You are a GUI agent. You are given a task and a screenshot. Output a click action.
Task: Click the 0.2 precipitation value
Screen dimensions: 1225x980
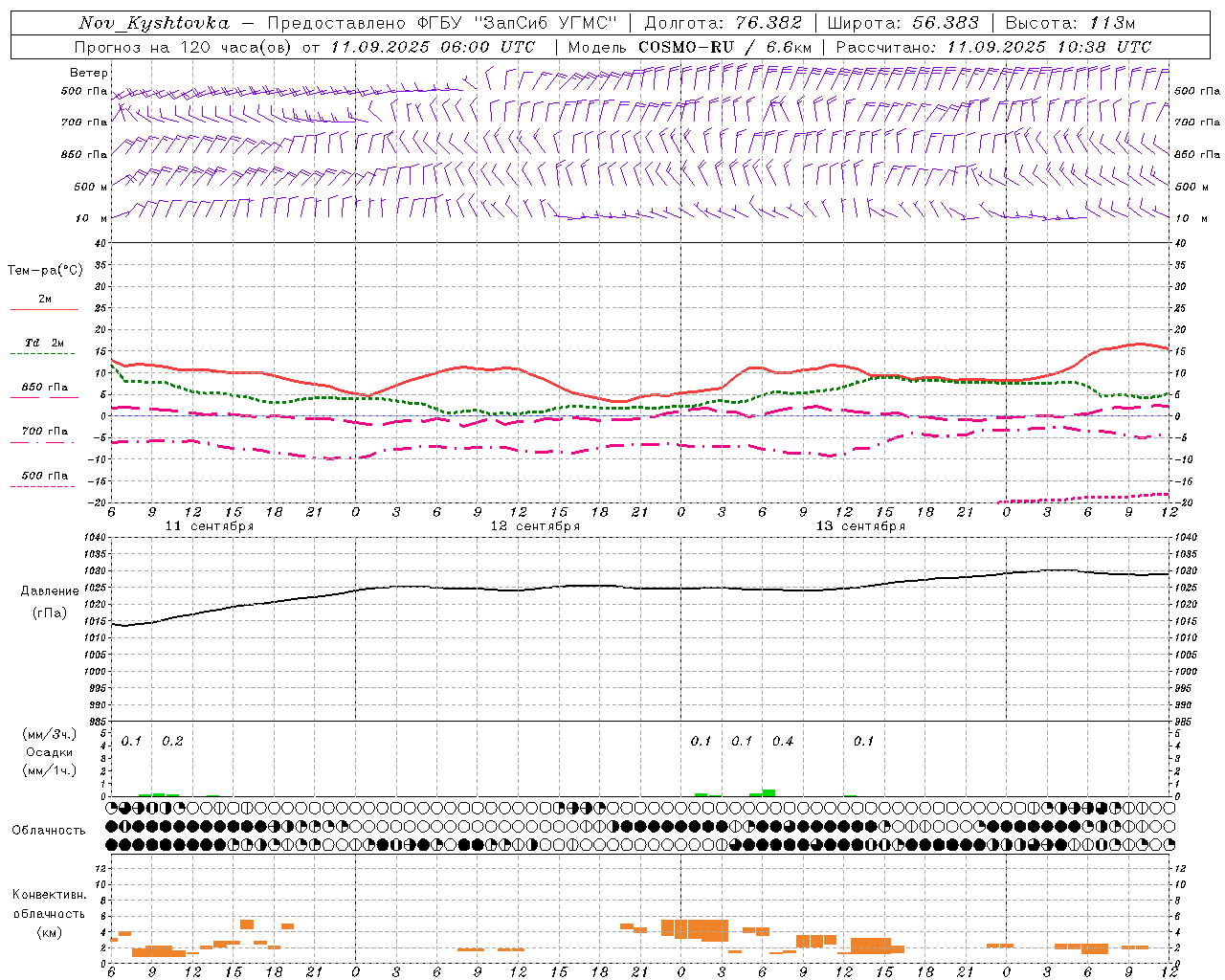[x=172, y=741]
